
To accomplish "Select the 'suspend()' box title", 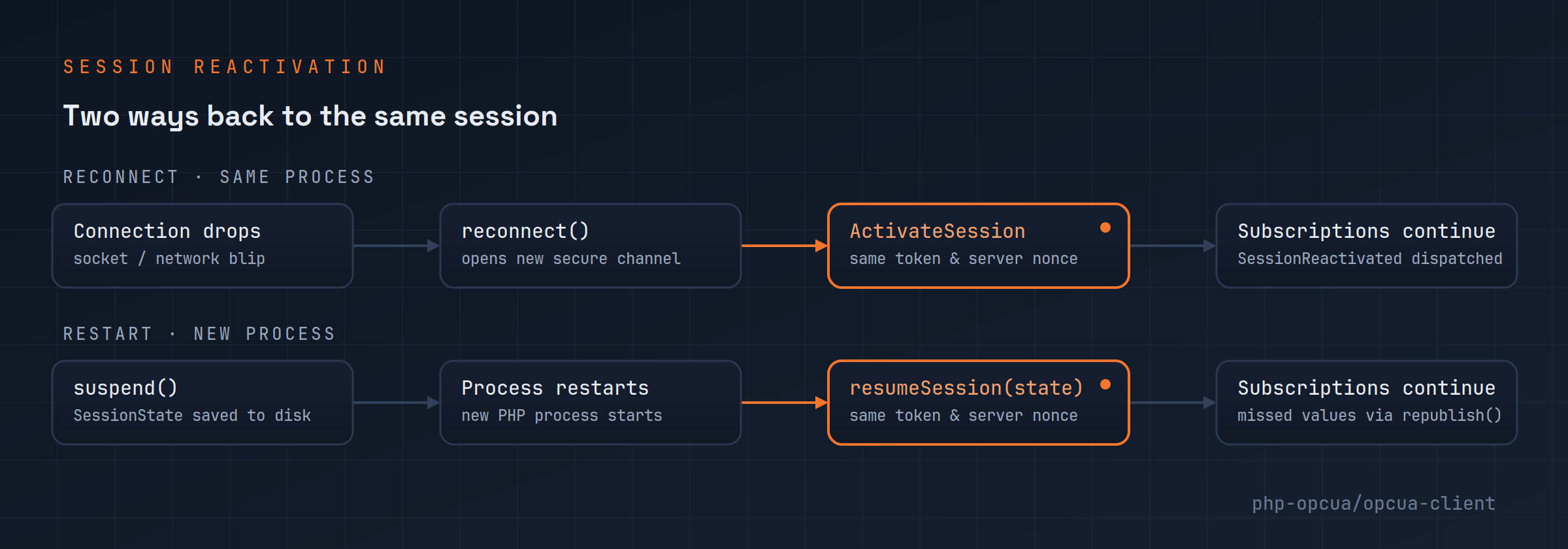I will click(125, 388).
